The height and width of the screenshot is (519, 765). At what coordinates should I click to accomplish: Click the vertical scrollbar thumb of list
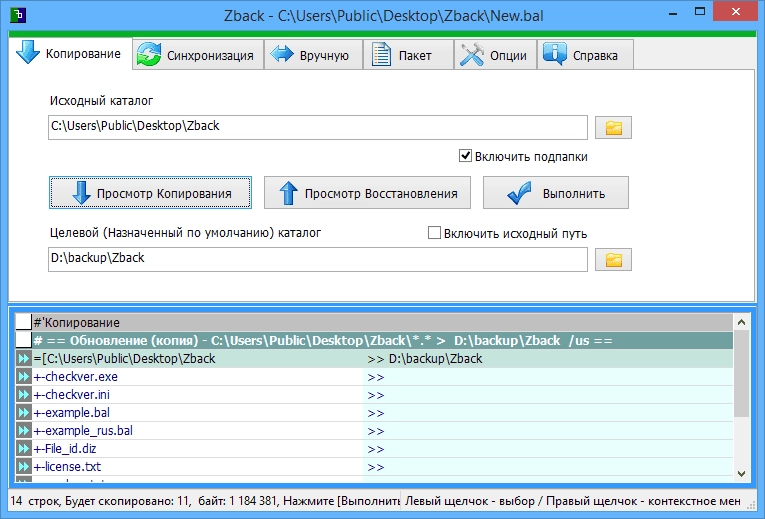click(741, 374)
